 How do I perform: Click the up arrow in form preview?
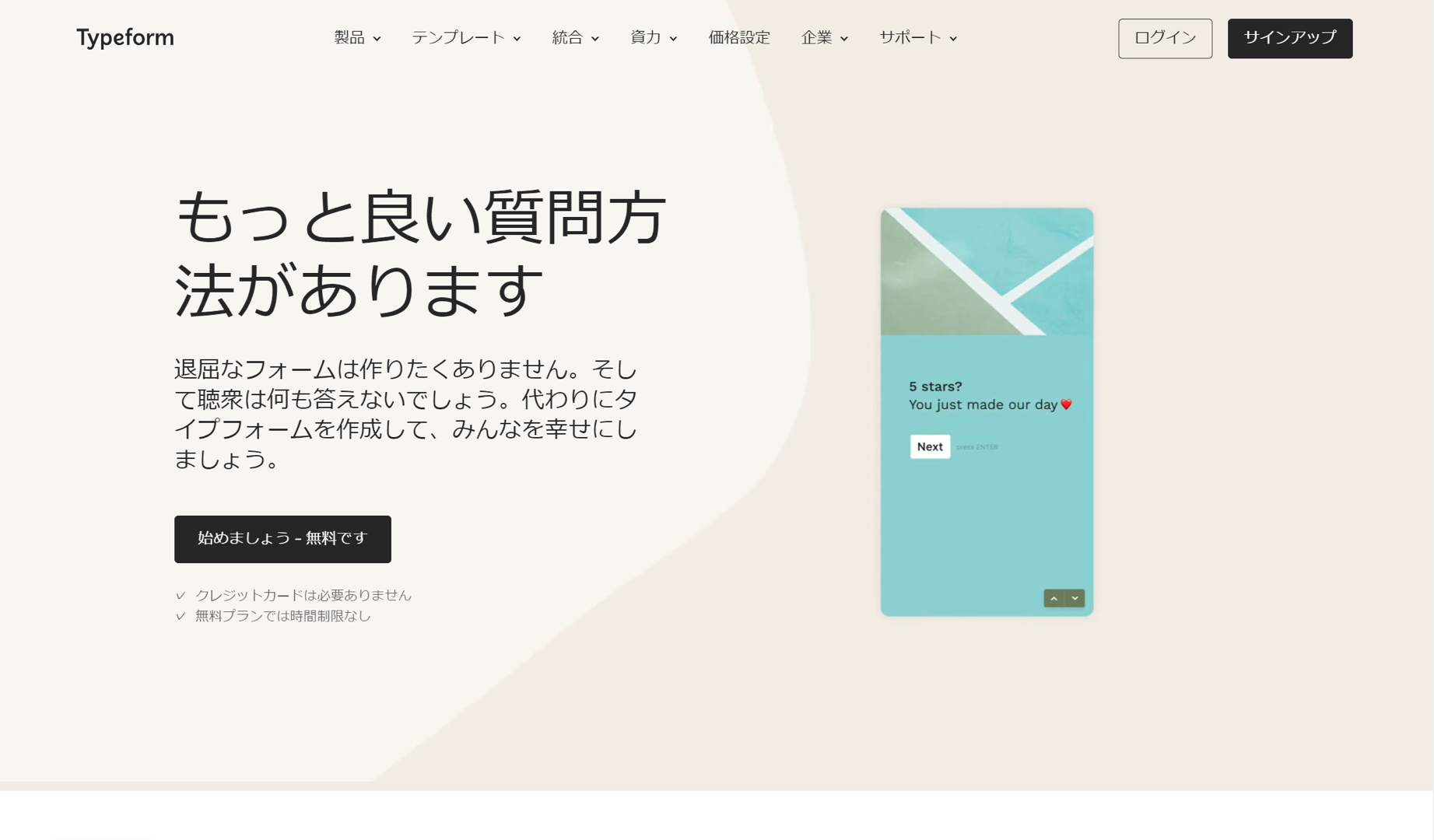pos(1054,598)
